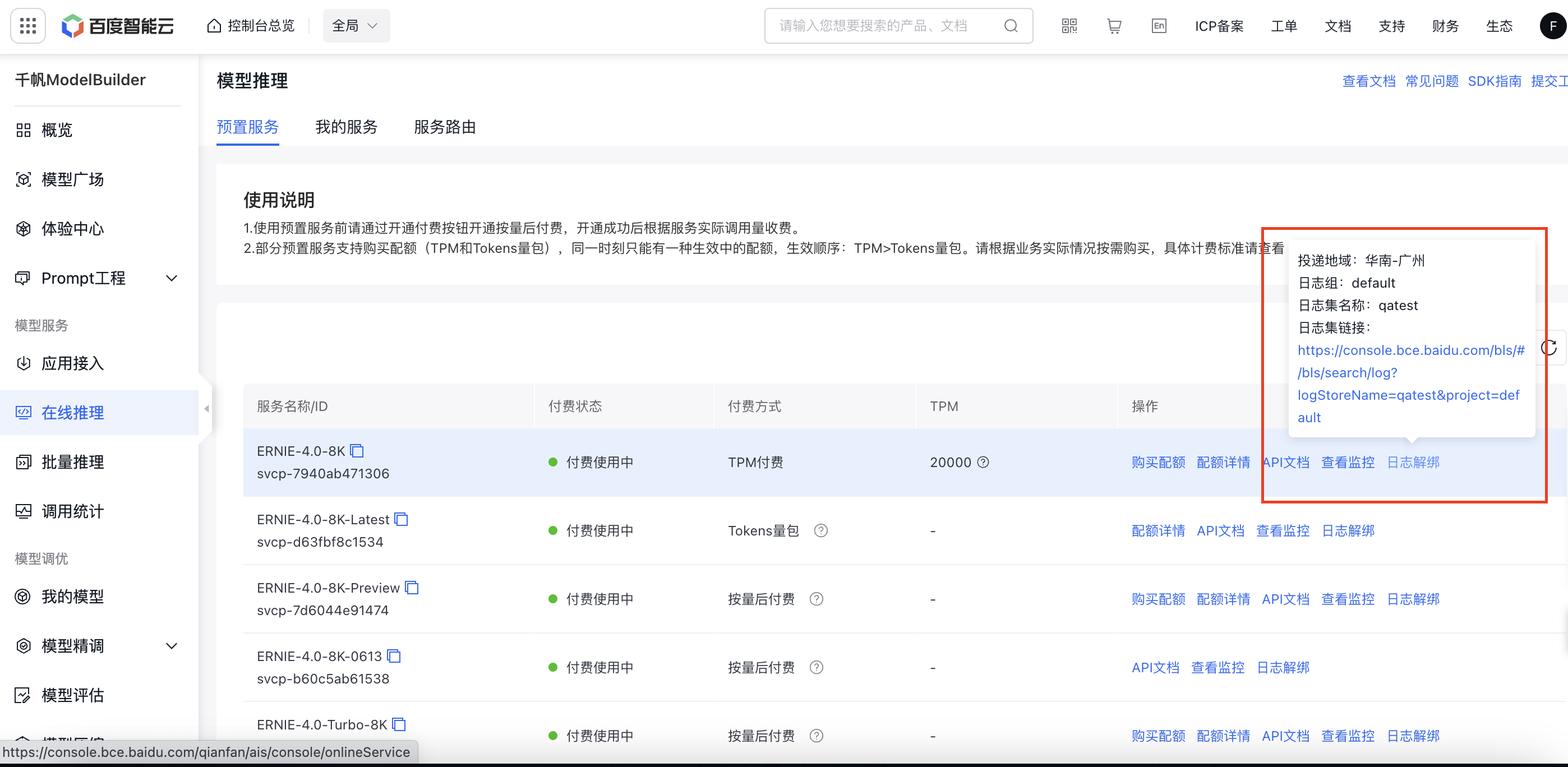Open ICP备案 in the top menu
The height and width of the screenshot is (767, 1568).
1219,26
